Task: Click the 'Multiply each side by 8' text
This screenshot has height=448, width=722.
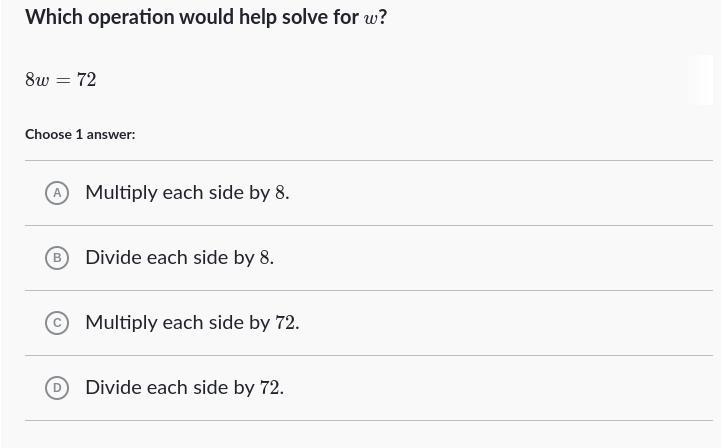Action: [187, 193]
